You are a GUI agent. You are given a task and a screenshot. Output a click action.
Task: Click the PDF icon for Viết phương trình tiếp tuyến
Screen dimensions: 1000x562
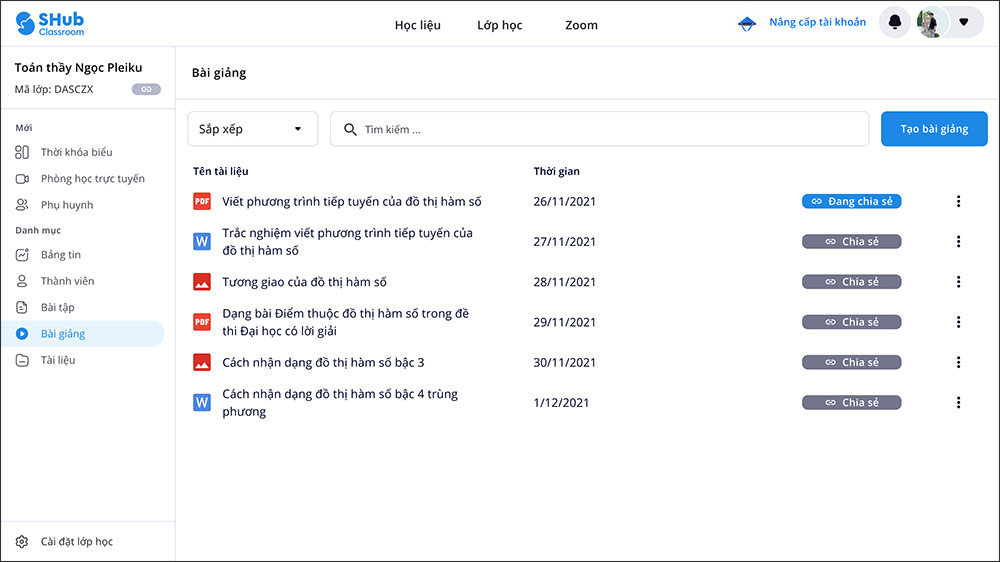(202, 201)
